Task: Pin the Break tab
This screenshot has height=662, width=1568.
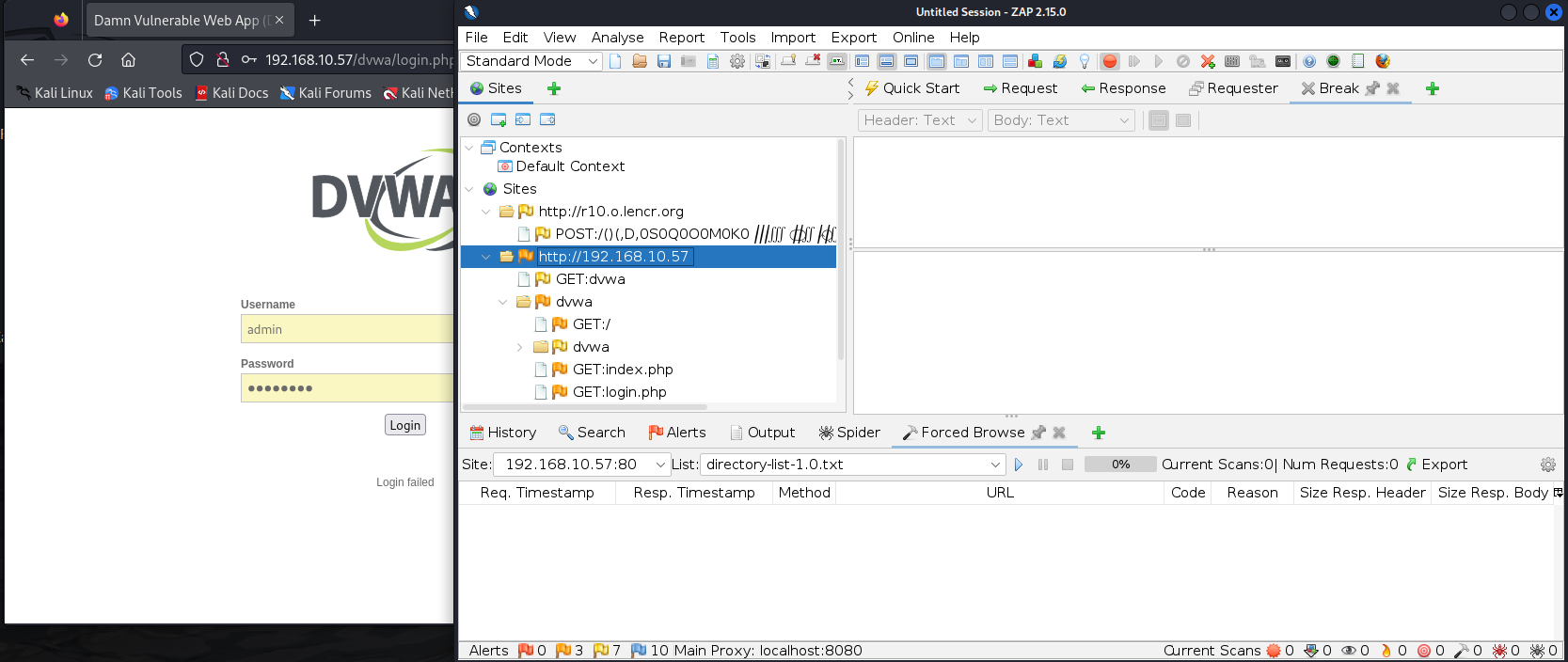Action: tap(1372, 88)
